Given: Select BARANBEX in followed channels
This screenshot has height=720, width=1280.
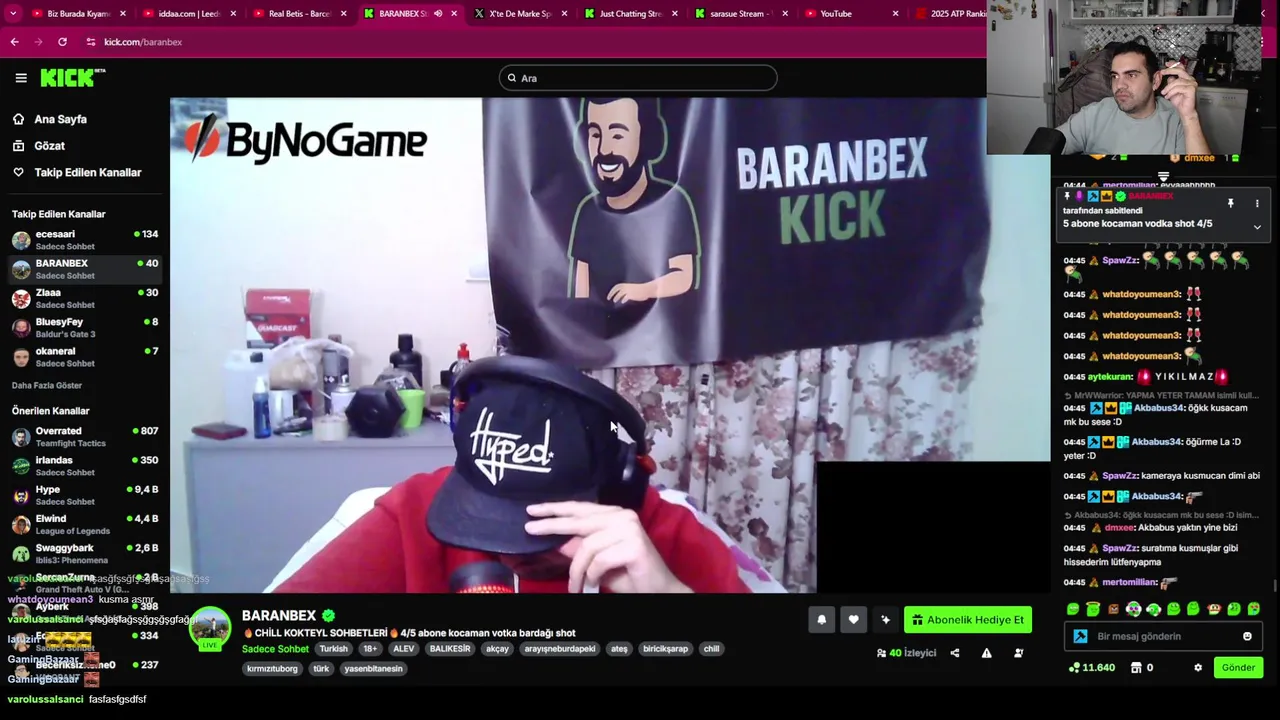Looking at the screenshot, I should (x=84, y=269).
